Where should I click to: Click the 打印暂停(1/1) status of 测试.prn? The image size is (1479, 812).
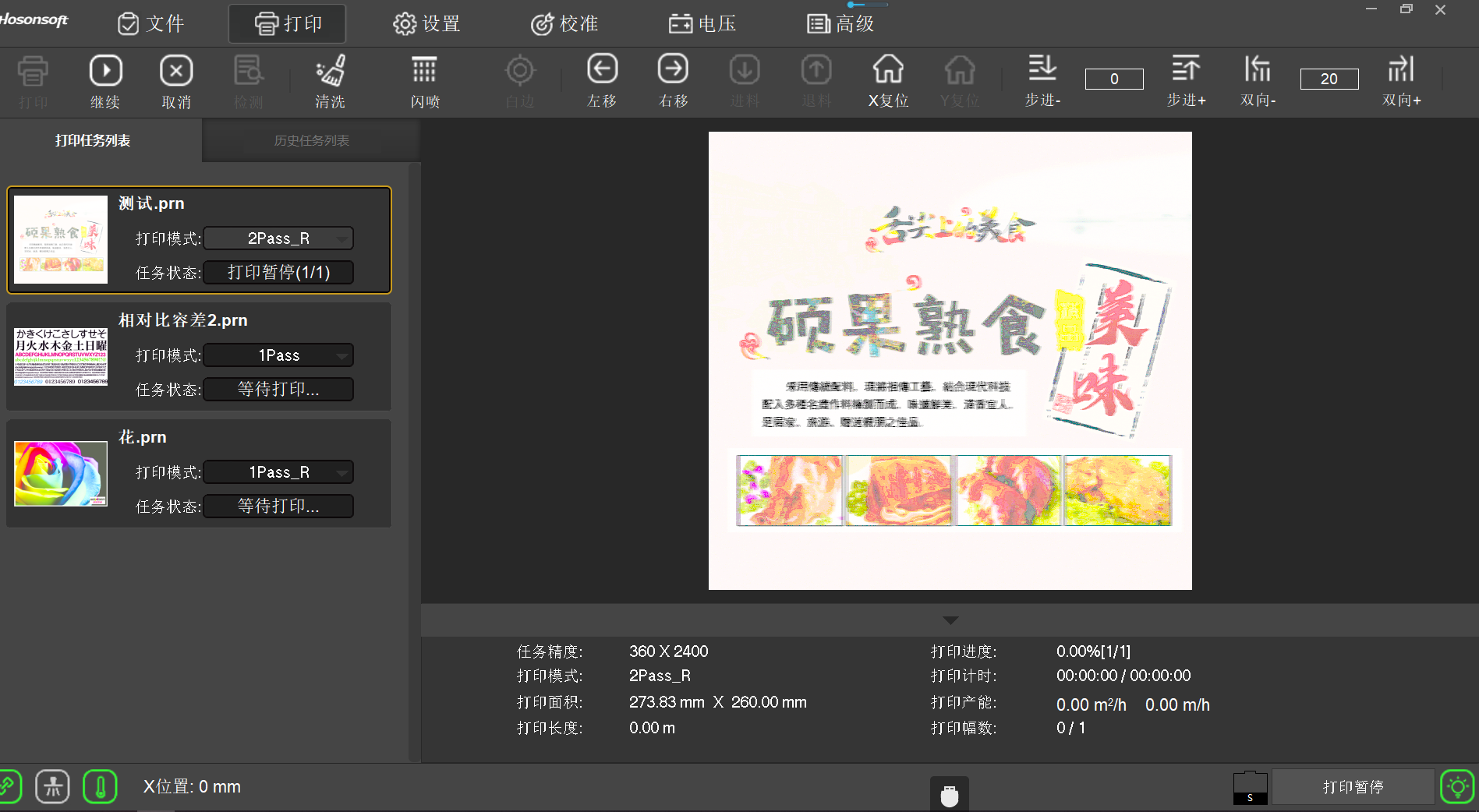278,272
